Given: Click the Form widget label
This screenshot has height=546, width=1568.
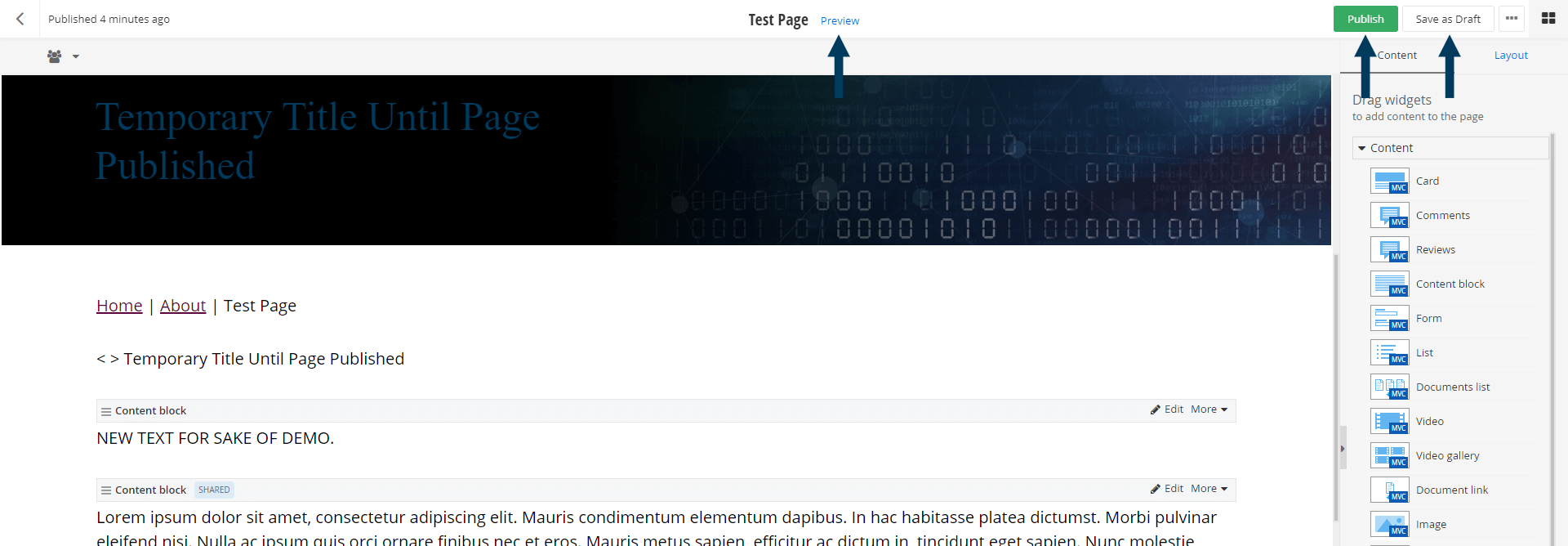Looking at the screenshot, I should point(1429,319).
